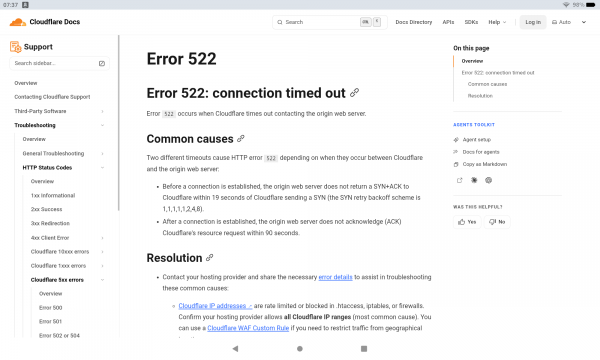Viewport: 600px width, 360px height.
Task: Click the Docs for agents icon
Action: pos(456,152)
